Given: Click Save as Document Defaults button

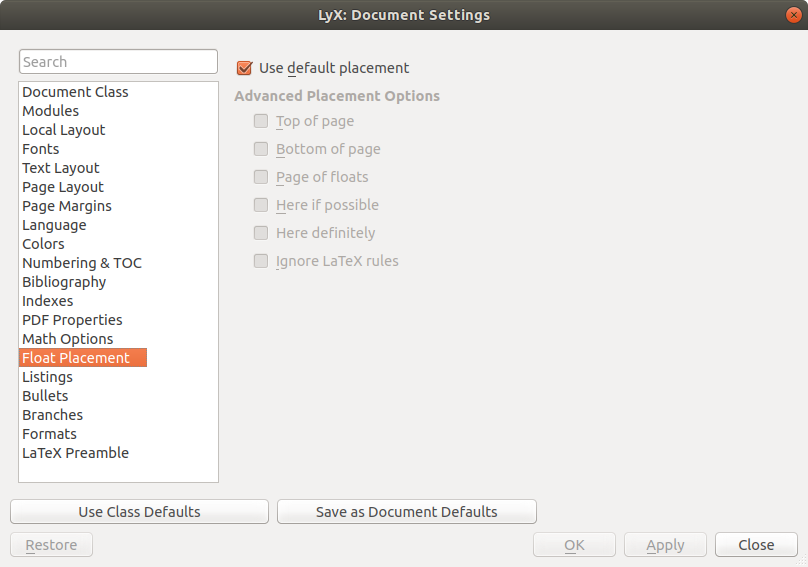Looking at the screenshot, I should [x=406, y=512].
